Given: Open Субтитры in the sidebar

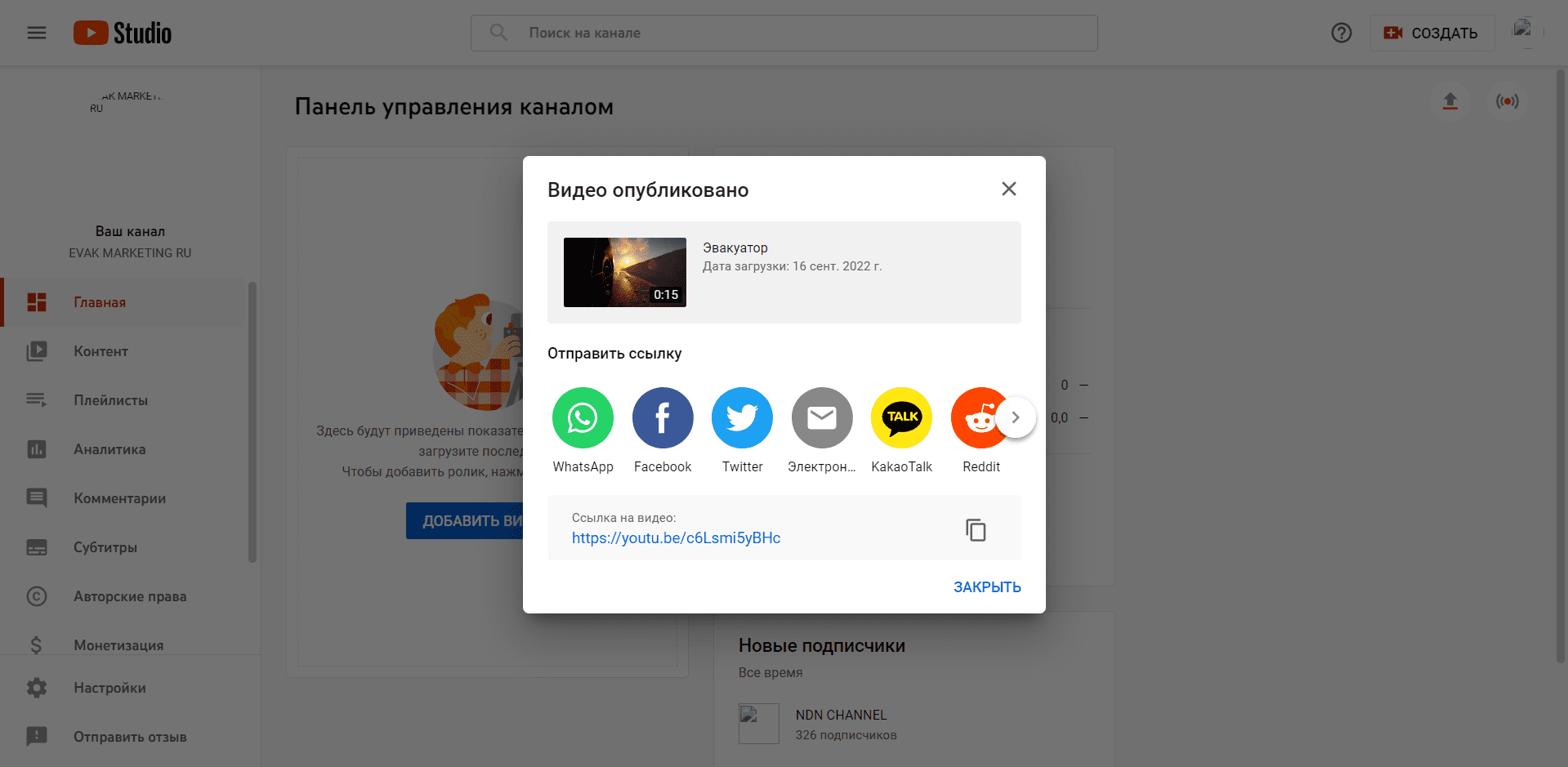Looking at the screenshot, I should pos(123,547).
